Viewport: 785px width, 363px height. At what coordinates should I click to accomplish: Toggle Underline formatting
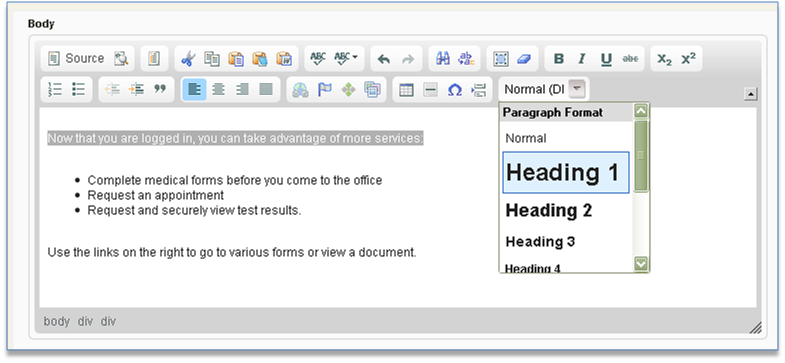click(x=606, y=59)
